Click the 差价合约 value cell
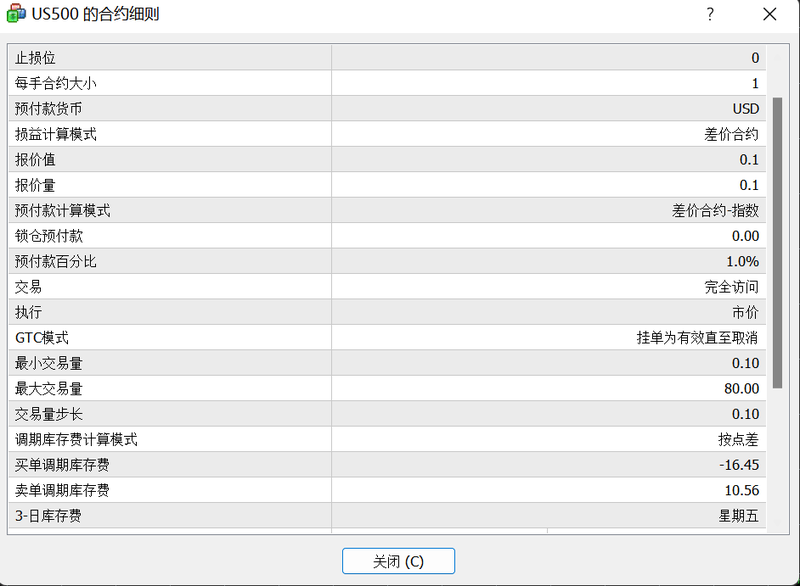The width and height of the screenshot is (800, 586). (x=731, y=135)
